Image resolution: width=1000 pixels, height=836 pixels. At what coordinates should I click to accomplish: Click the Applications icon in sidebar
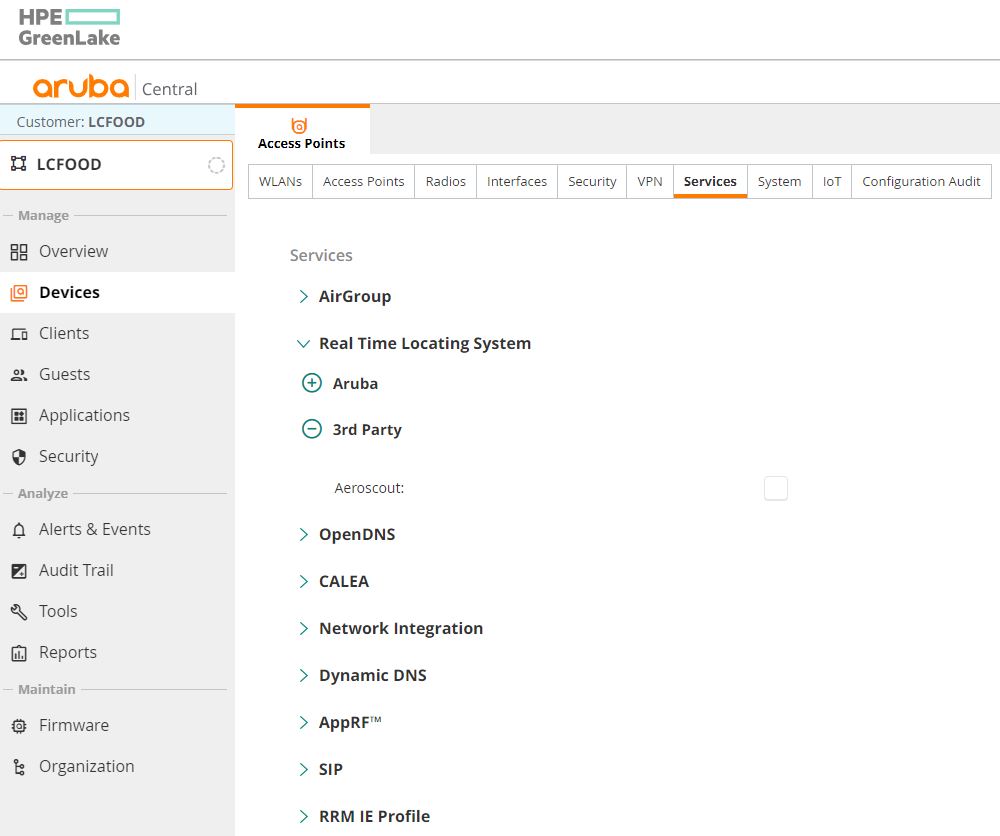(x=19, y=416)
